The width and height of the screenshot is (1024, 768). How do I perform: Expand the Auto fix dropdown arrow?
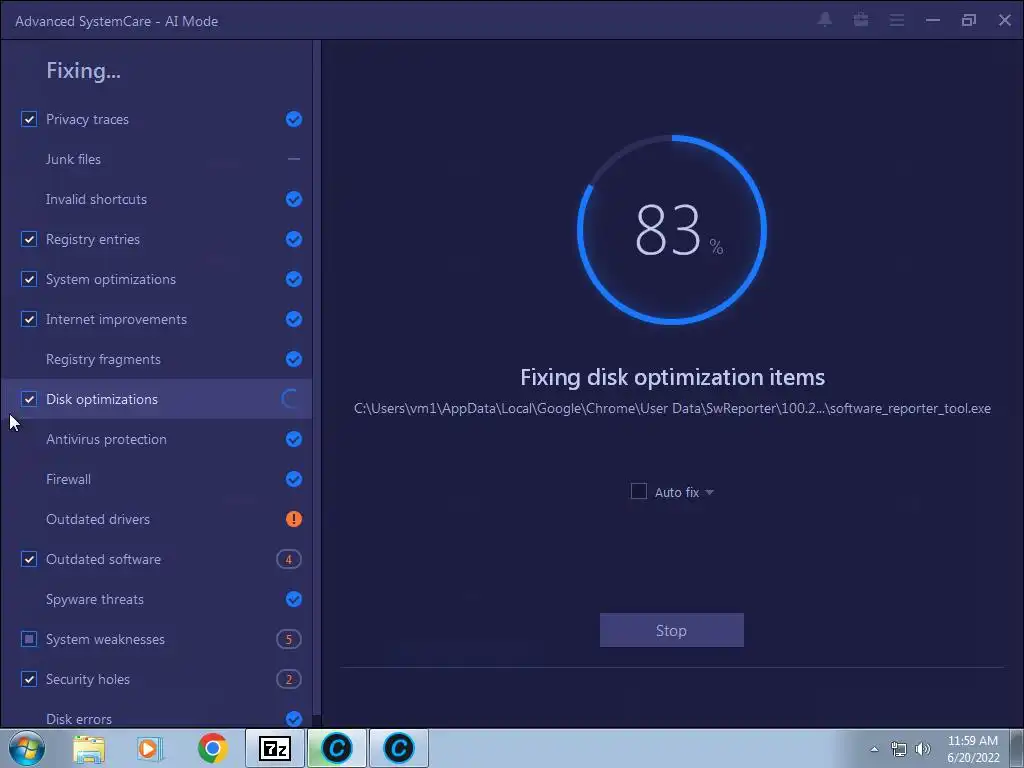(710, 492)
